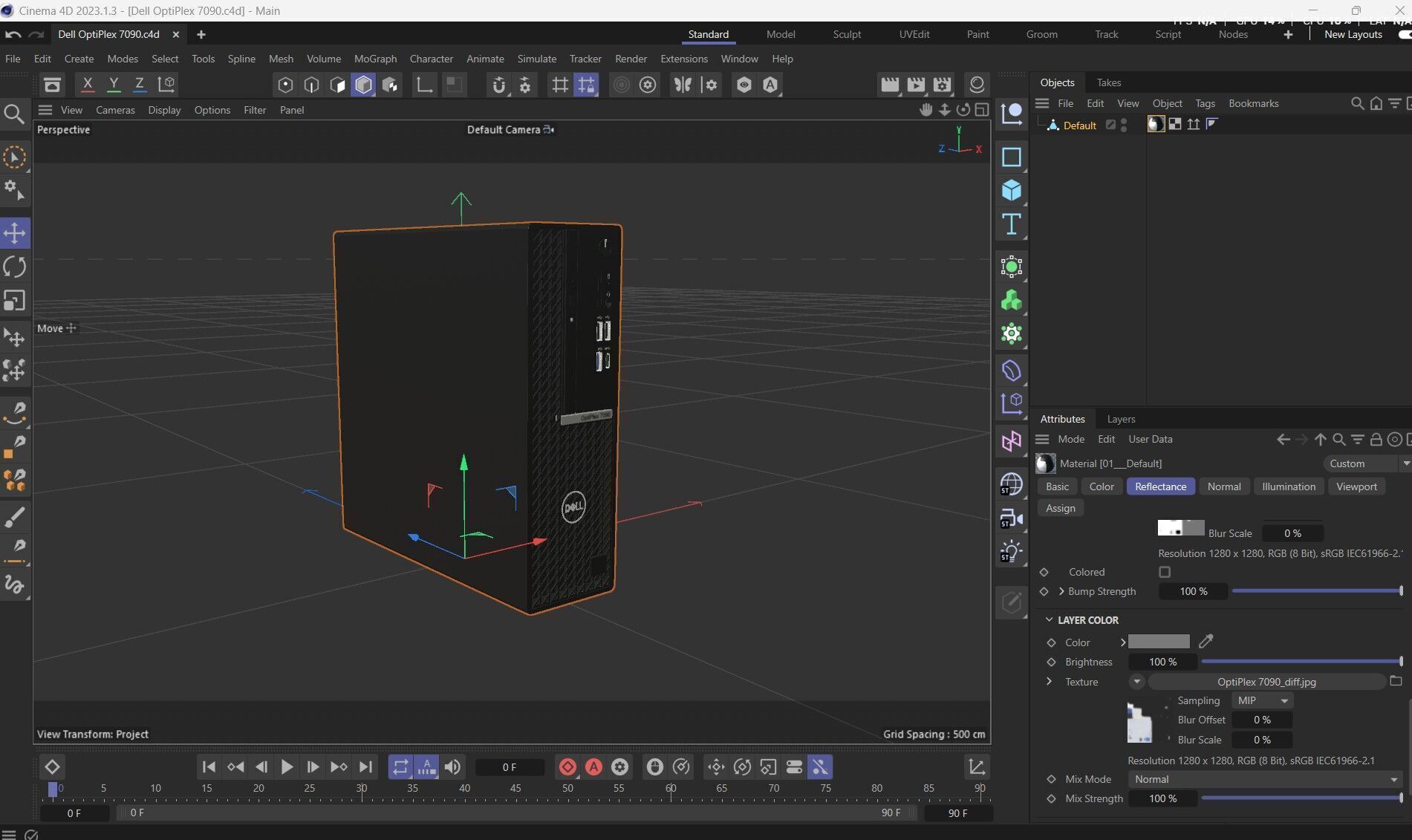Open the Extensions menu
This screenshot has width=1412, height=840.
pyautogui.click(x=684, y=59)
